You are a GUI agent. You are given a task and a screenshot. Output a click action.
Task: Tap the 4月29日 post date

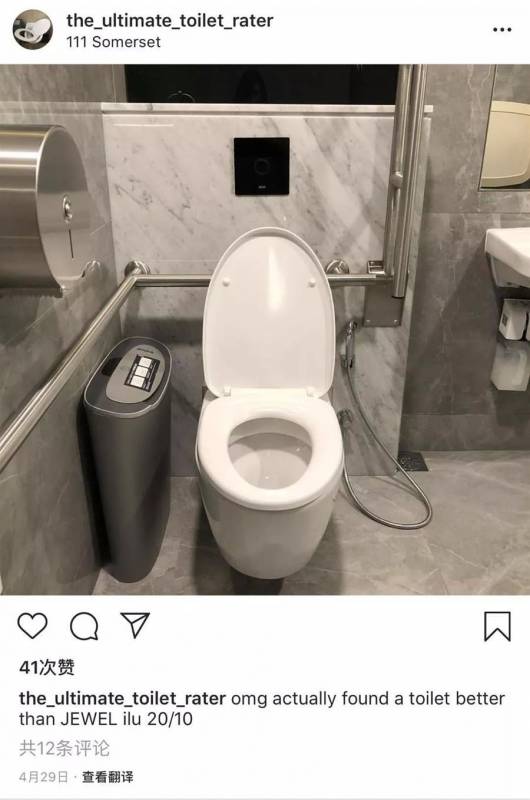tap(43, 777)
